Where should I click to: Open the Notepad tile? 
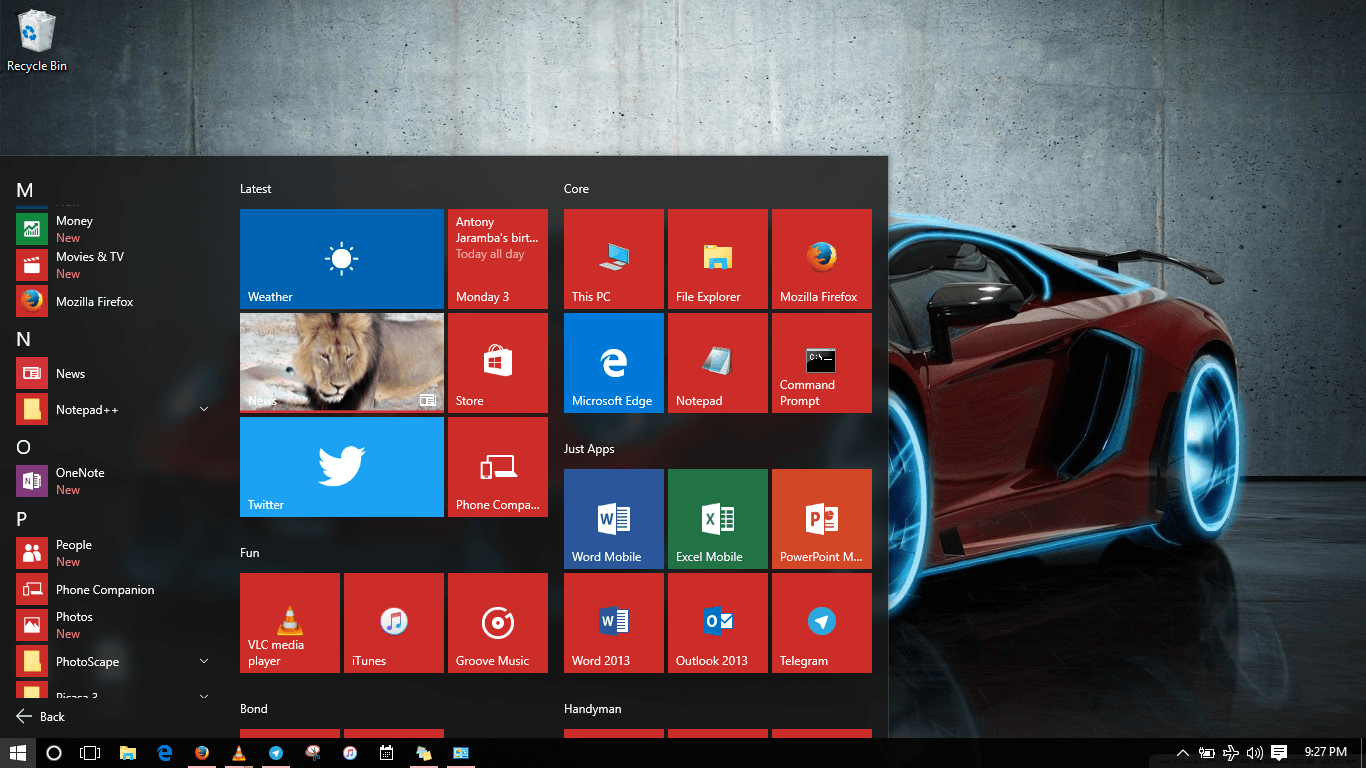(x=718, y=363)
